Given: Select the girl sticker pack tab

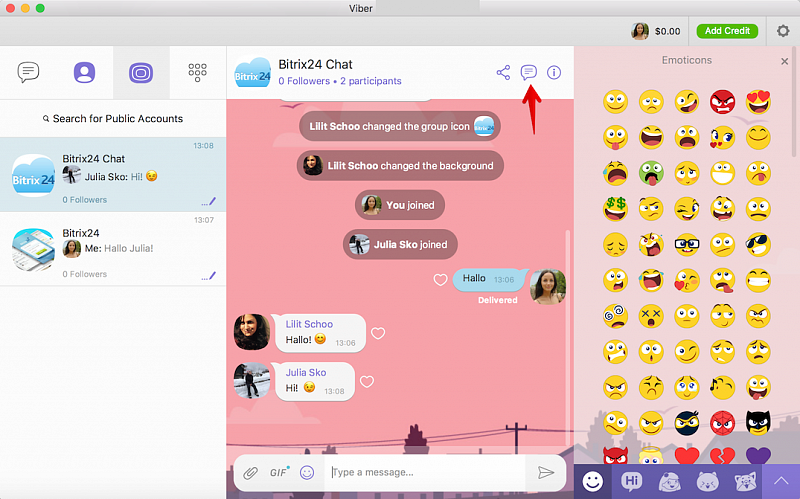Looking at the screenshot, I should tap(670, 481).
